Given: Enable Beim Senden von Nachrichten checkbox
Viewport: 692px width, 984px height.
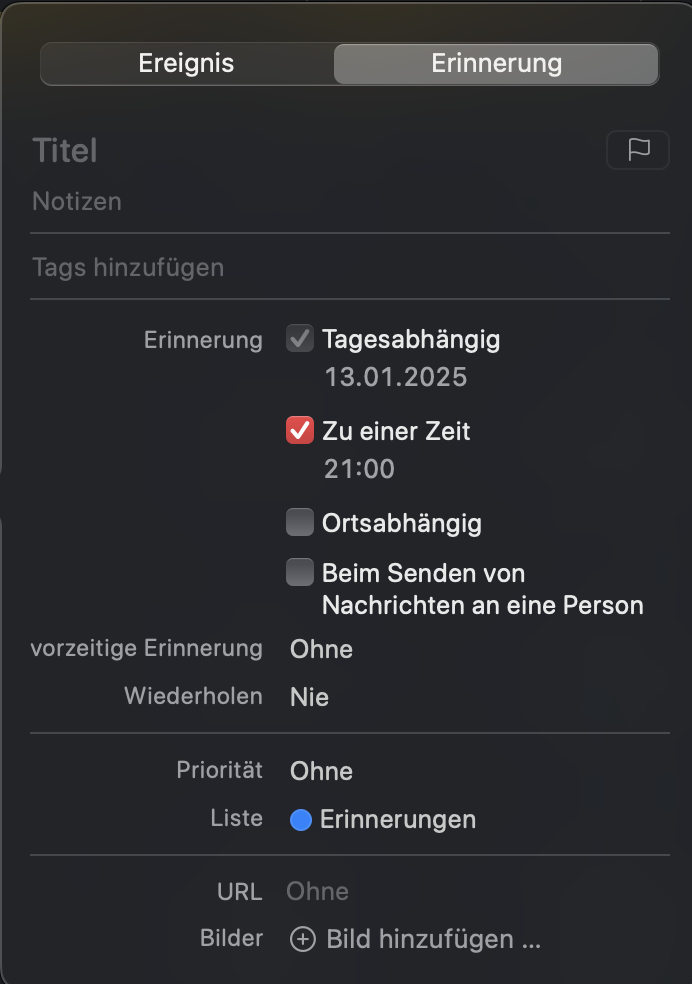Looking at the screenshot, I should point(300,573).
